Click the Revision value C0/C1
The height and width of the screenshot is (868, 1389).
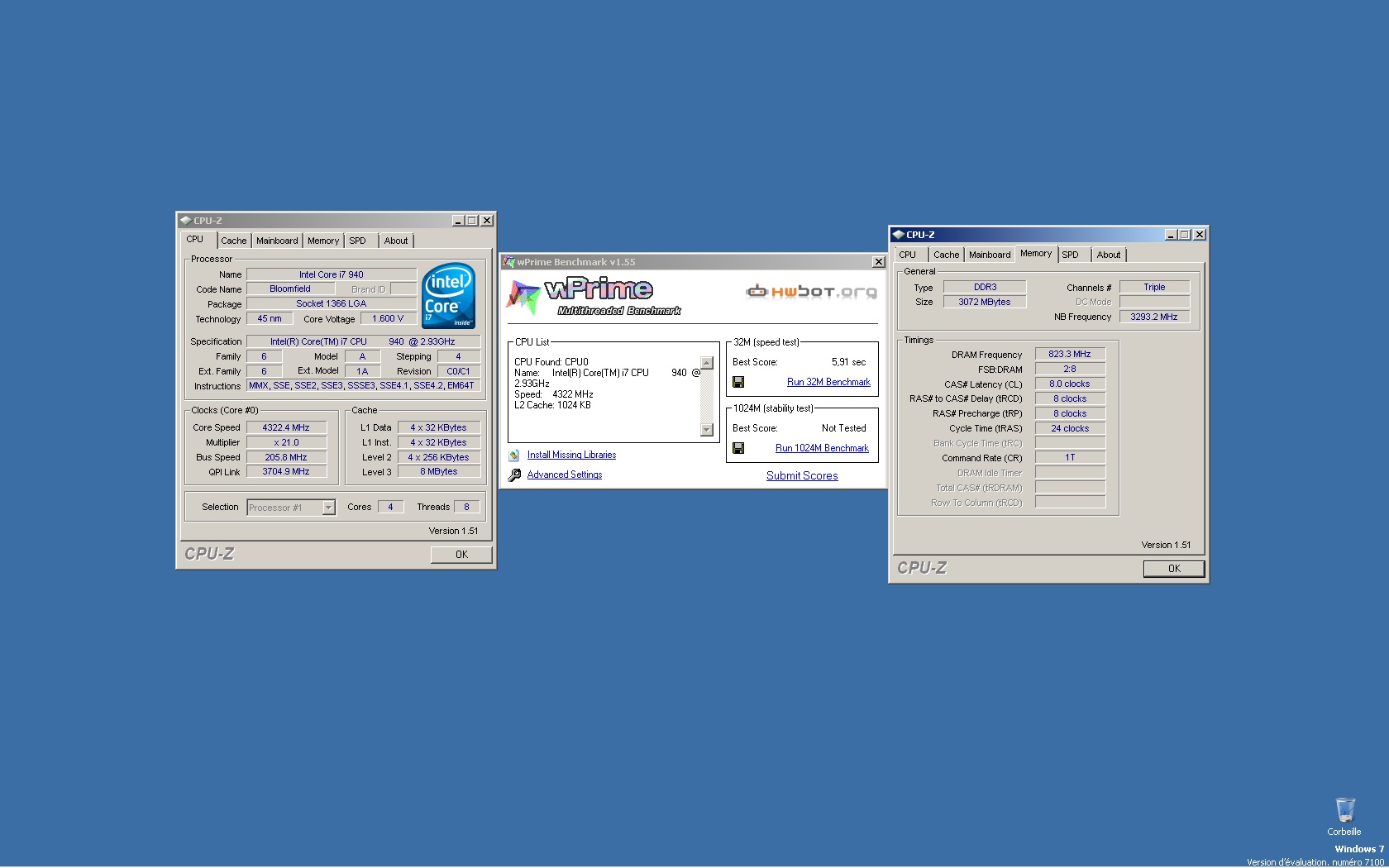click(458, 371)
